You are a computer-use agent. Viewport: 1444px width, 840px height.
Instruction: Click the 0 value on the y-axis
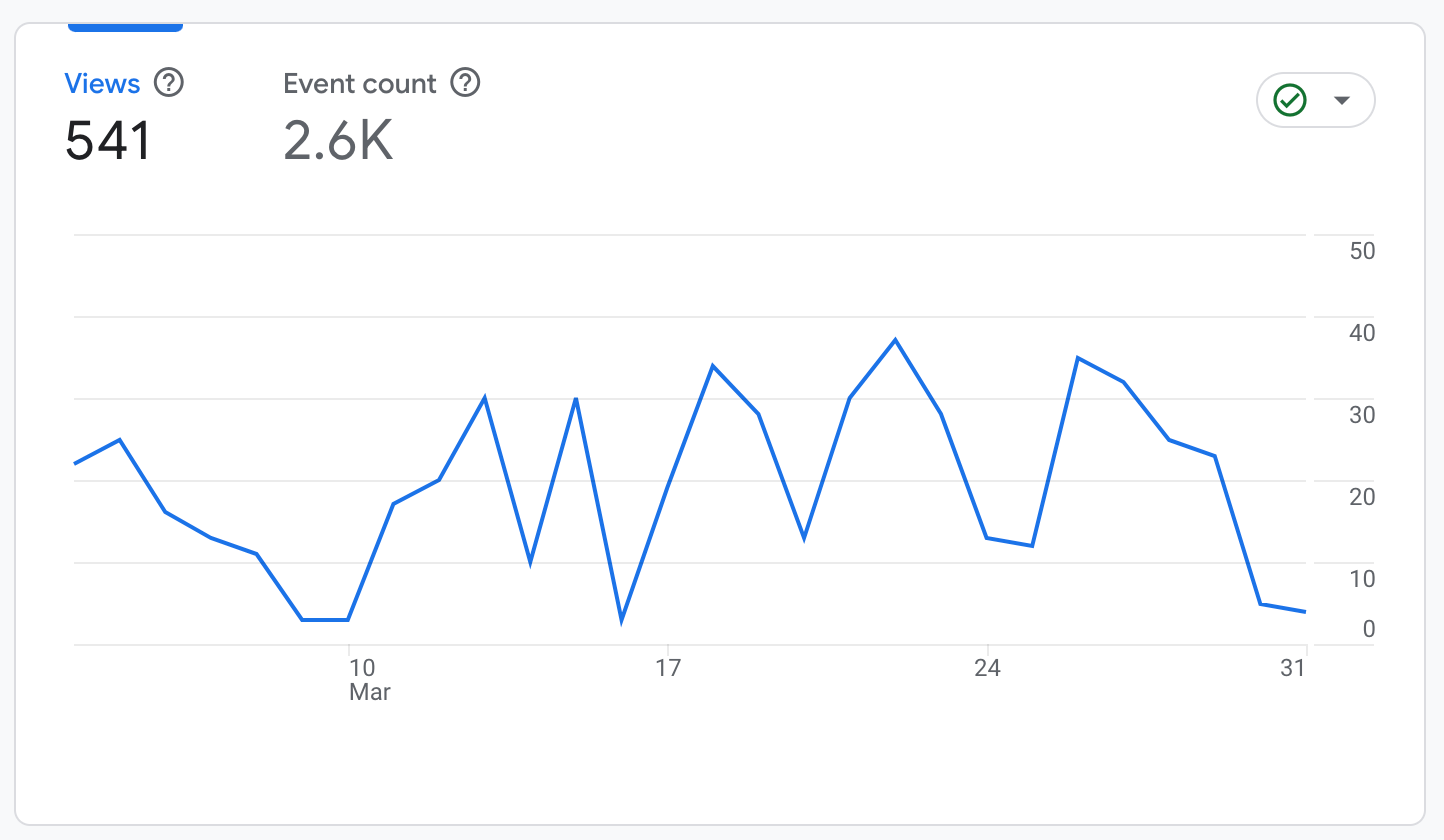(x=1368, y=629)
